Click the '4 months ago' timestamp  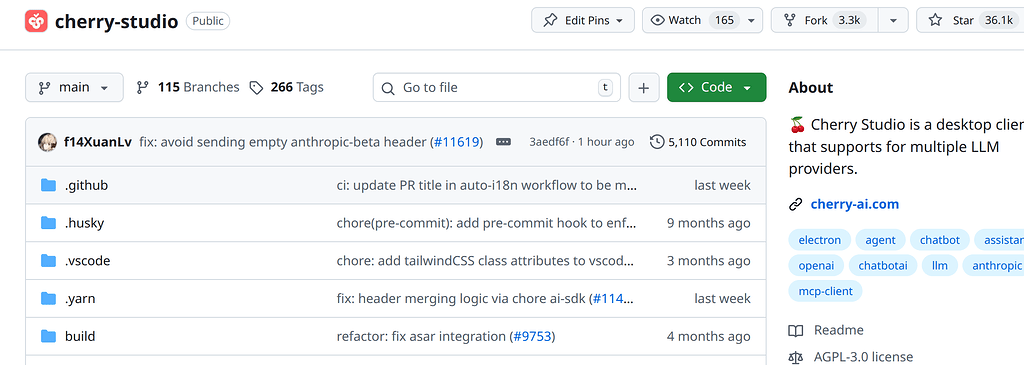(709, 337)
